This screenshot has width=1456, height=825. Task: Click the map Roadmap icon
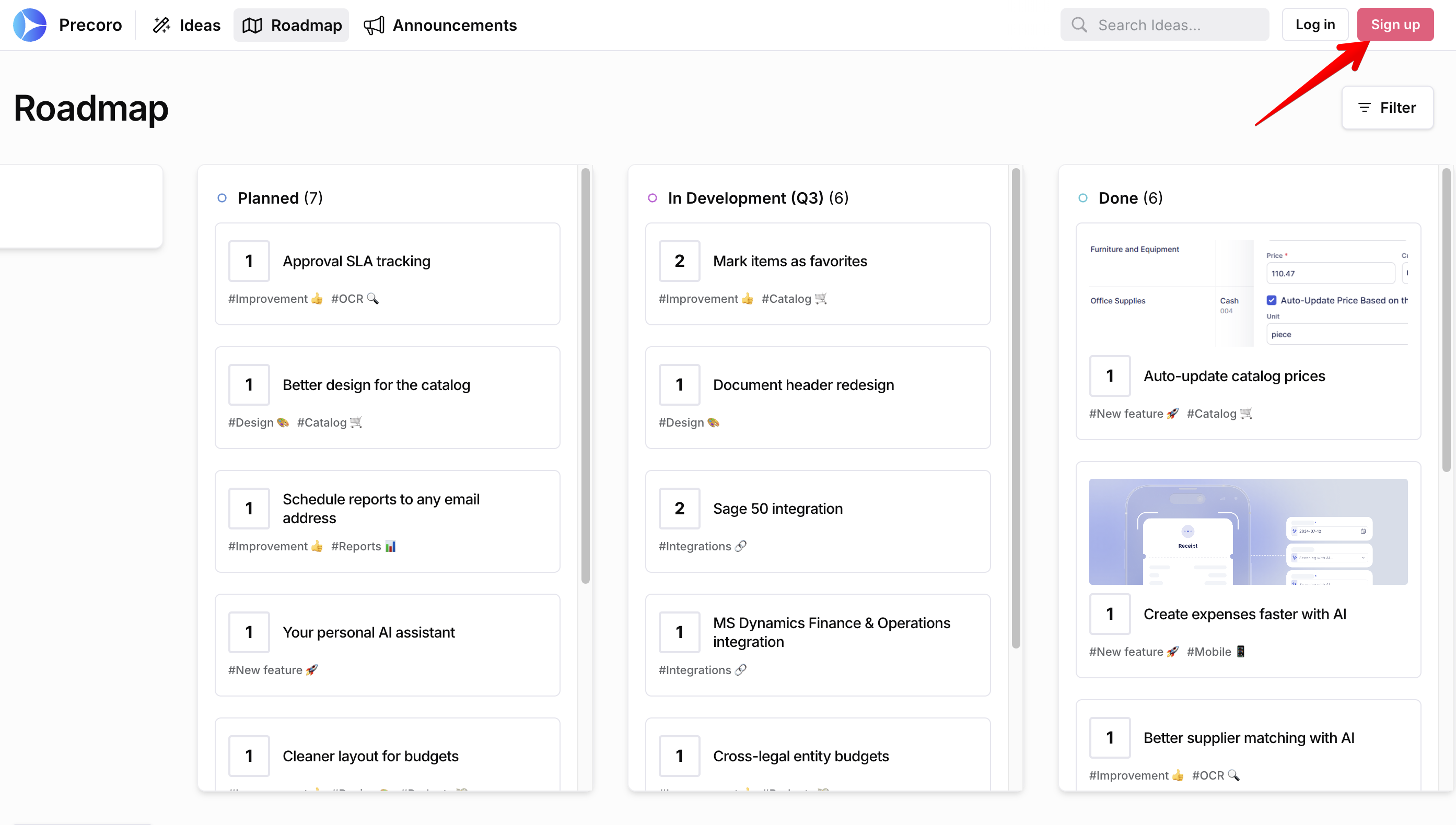(x=252, y=25)
